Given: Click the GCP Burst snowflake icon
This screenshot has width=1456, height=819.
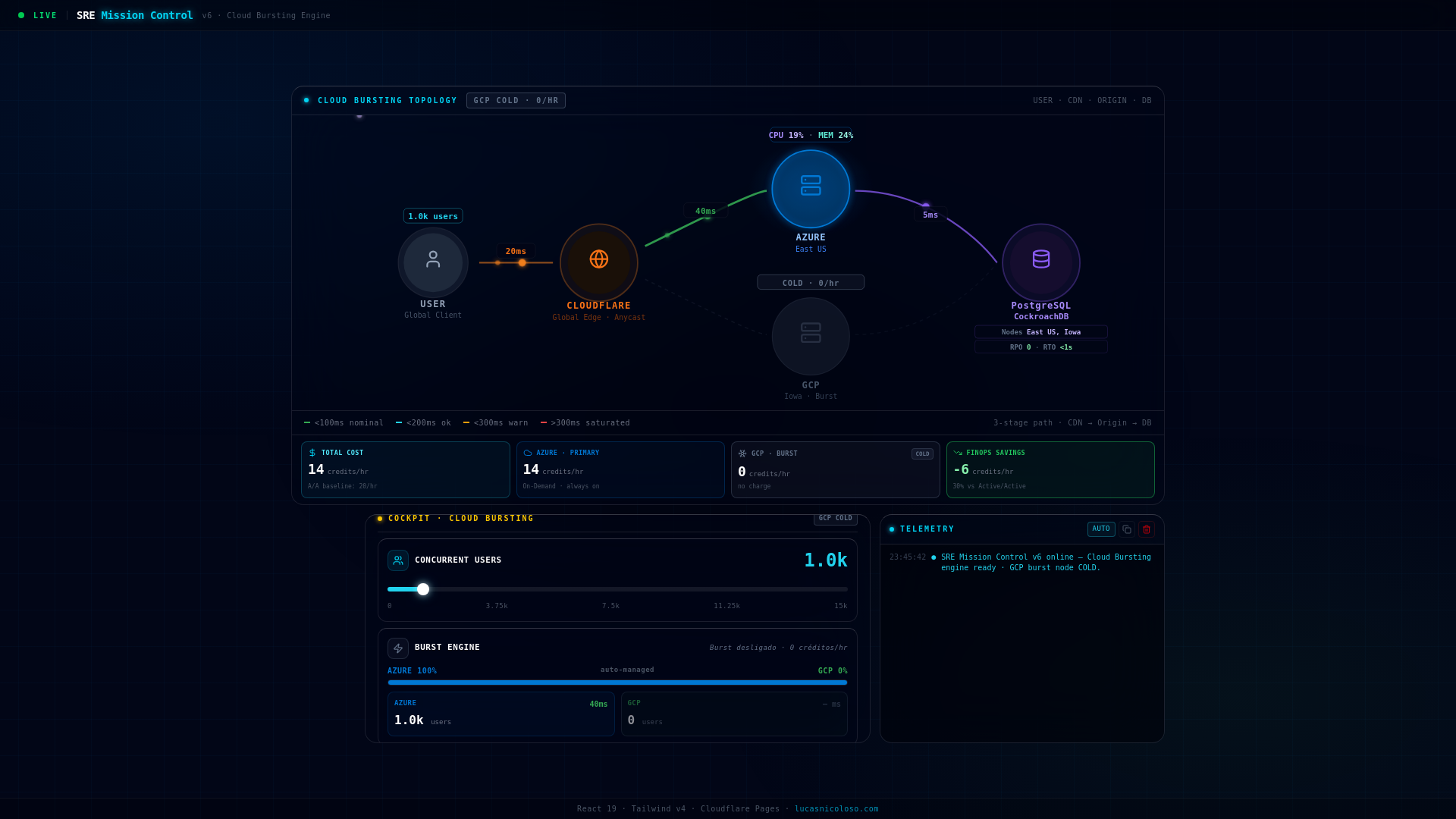Looking at the screenshot, I should pyautogui.click(x=742, y=453).
